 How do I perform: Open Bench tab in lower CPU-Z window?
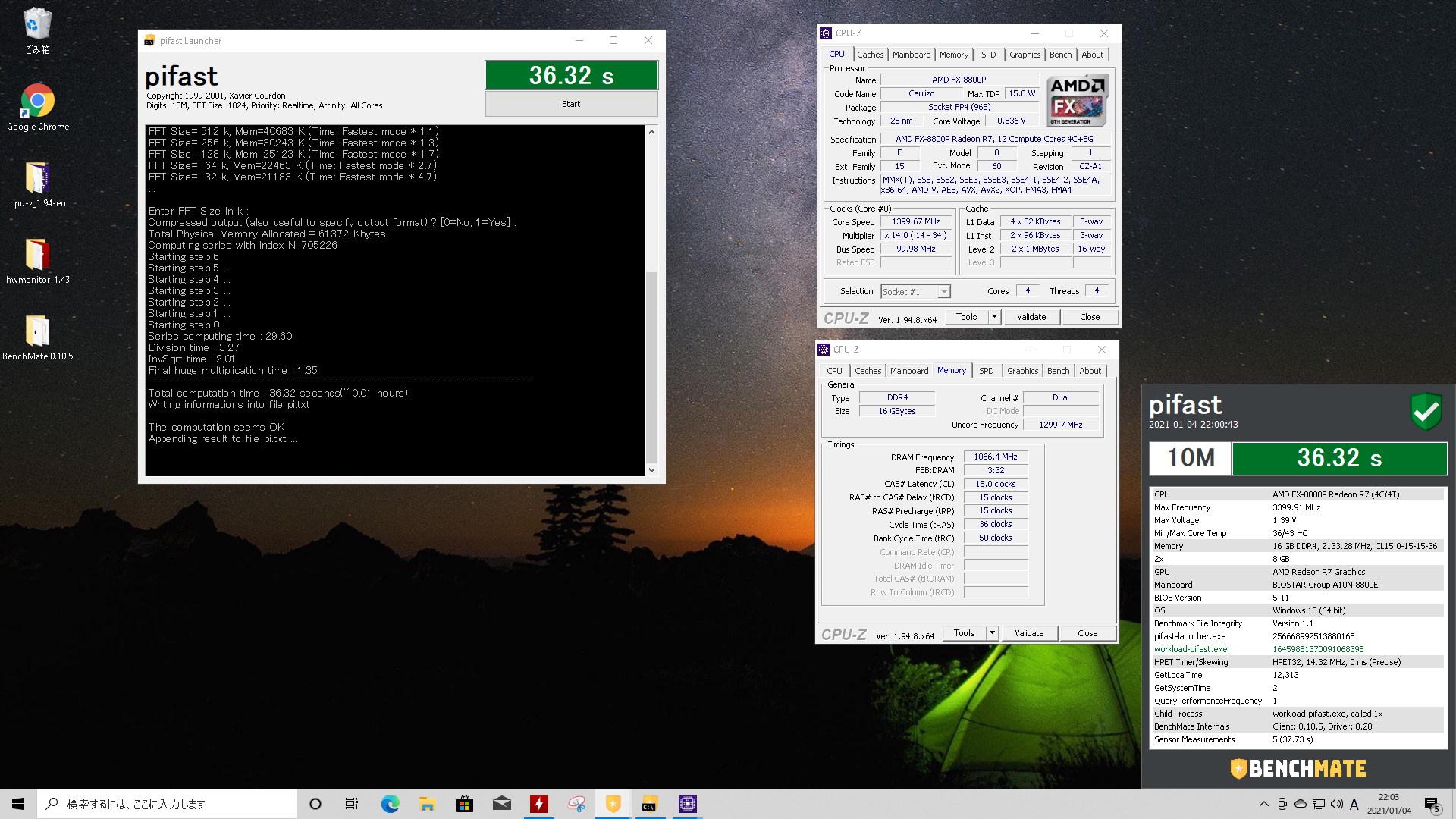1058,371
